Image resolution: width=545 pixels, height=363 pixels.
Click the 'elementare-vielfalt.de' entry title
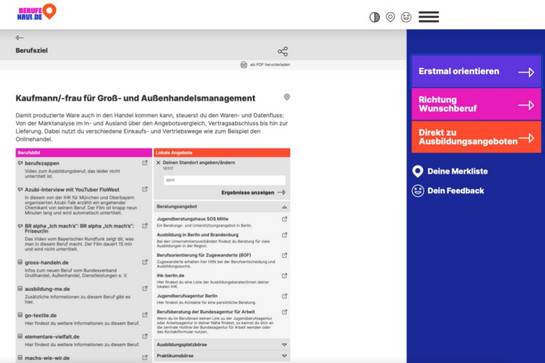[x=52, y=337]
